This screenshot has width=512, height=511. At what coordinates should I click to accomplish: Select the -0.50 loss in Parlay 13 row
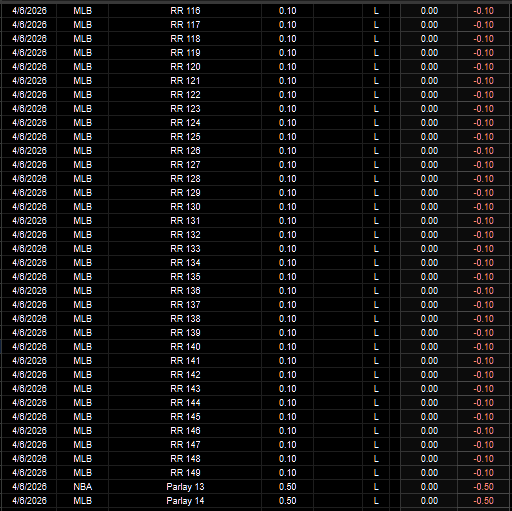click(483, 487)
